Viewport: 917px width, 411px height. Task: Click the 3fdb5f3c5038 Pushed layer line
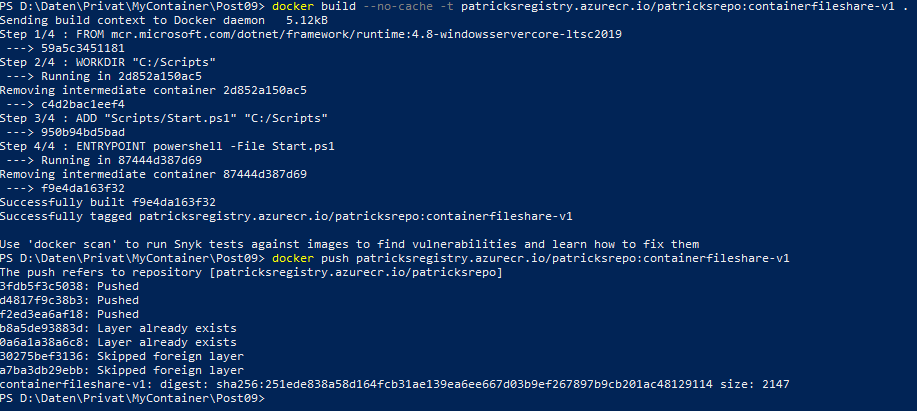click(70, 286)
